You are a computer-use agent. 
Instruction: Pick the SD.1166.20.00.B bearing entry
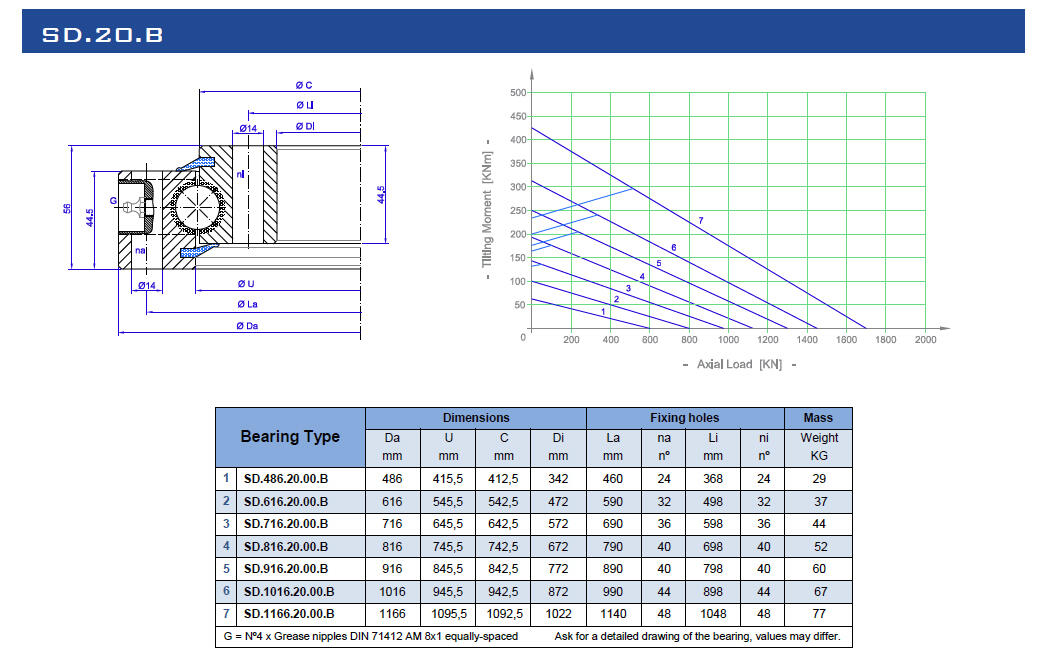(x=289, y=614)
